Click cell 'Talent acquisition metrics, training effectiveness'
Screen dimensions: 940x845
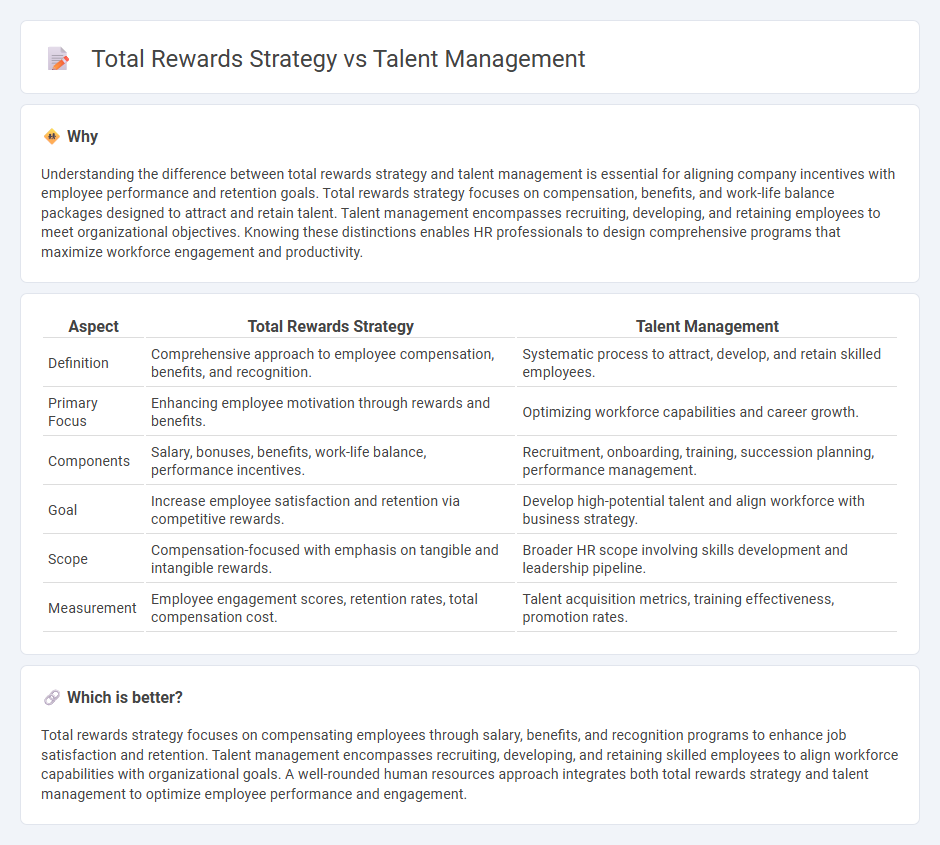(x=707, y=608)
